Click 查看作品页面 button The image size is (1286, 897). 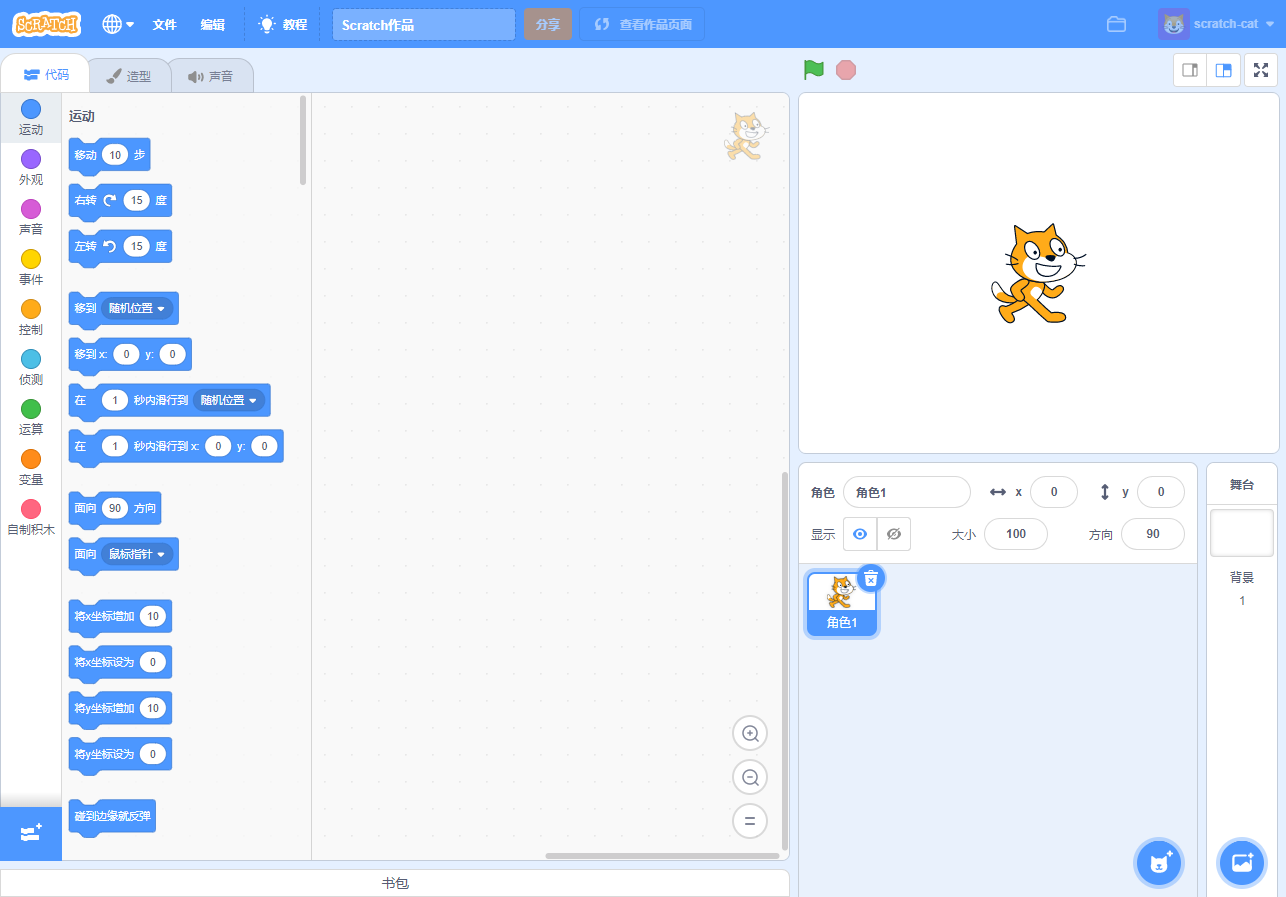click(x=642, y=25)
